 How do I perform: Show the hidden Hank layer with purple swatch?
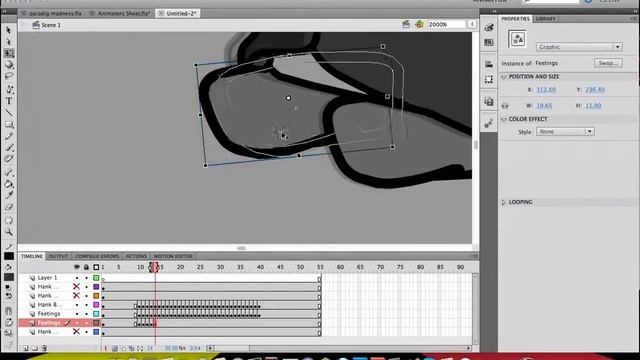point(76,287)
